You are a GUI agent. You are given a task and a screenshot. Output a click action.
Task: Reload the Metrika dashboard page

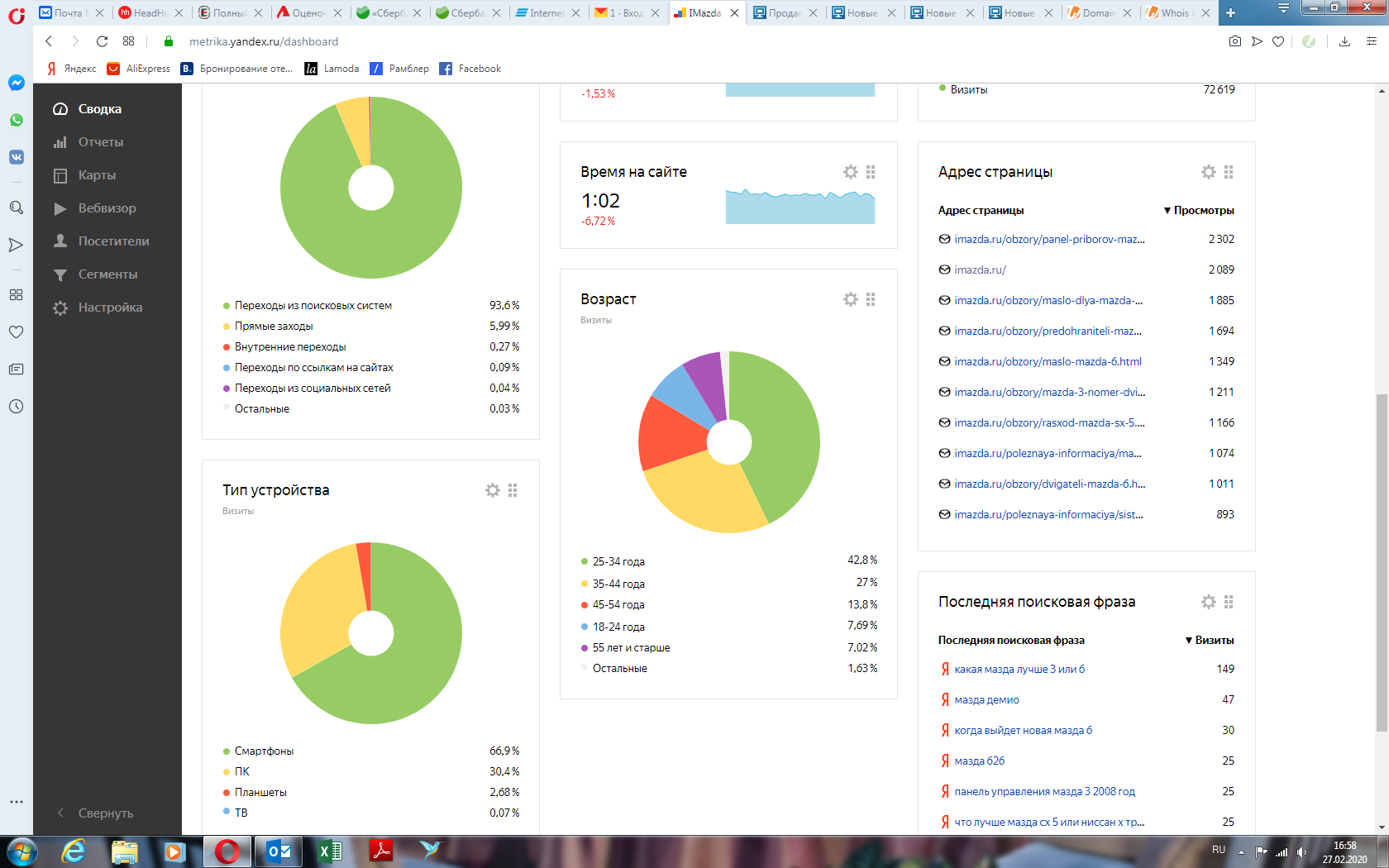102,41
